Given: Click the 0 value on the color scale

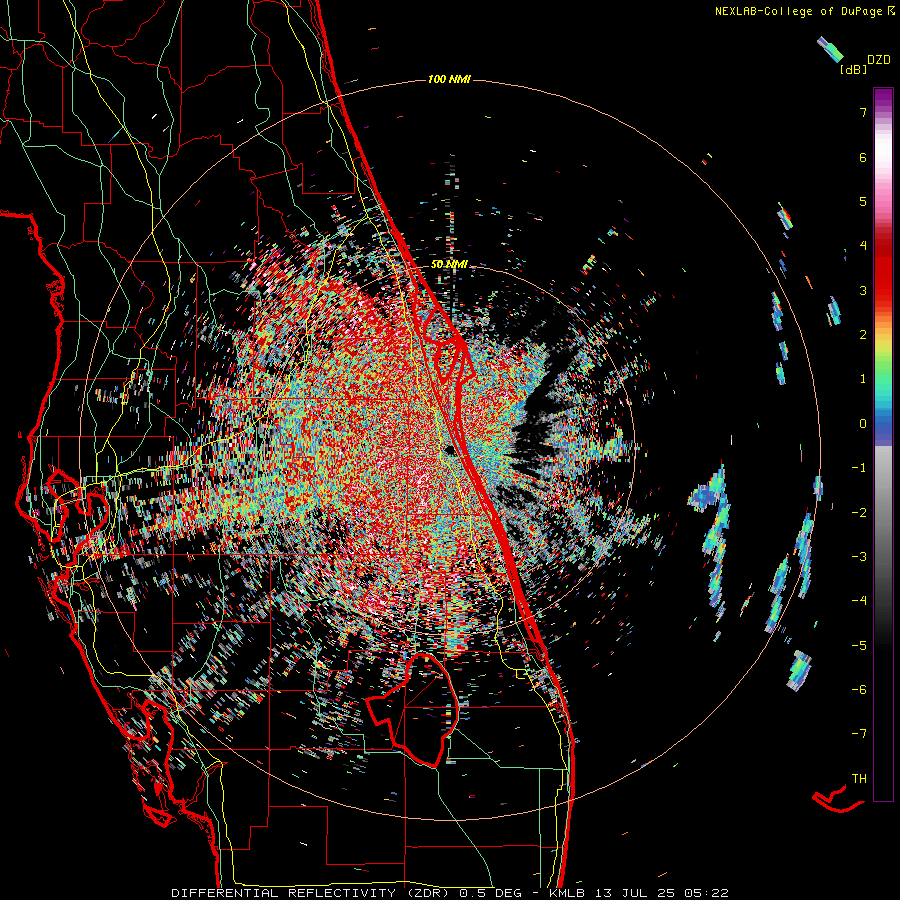Looking at the screenshot, I should [x=863, y=424].
